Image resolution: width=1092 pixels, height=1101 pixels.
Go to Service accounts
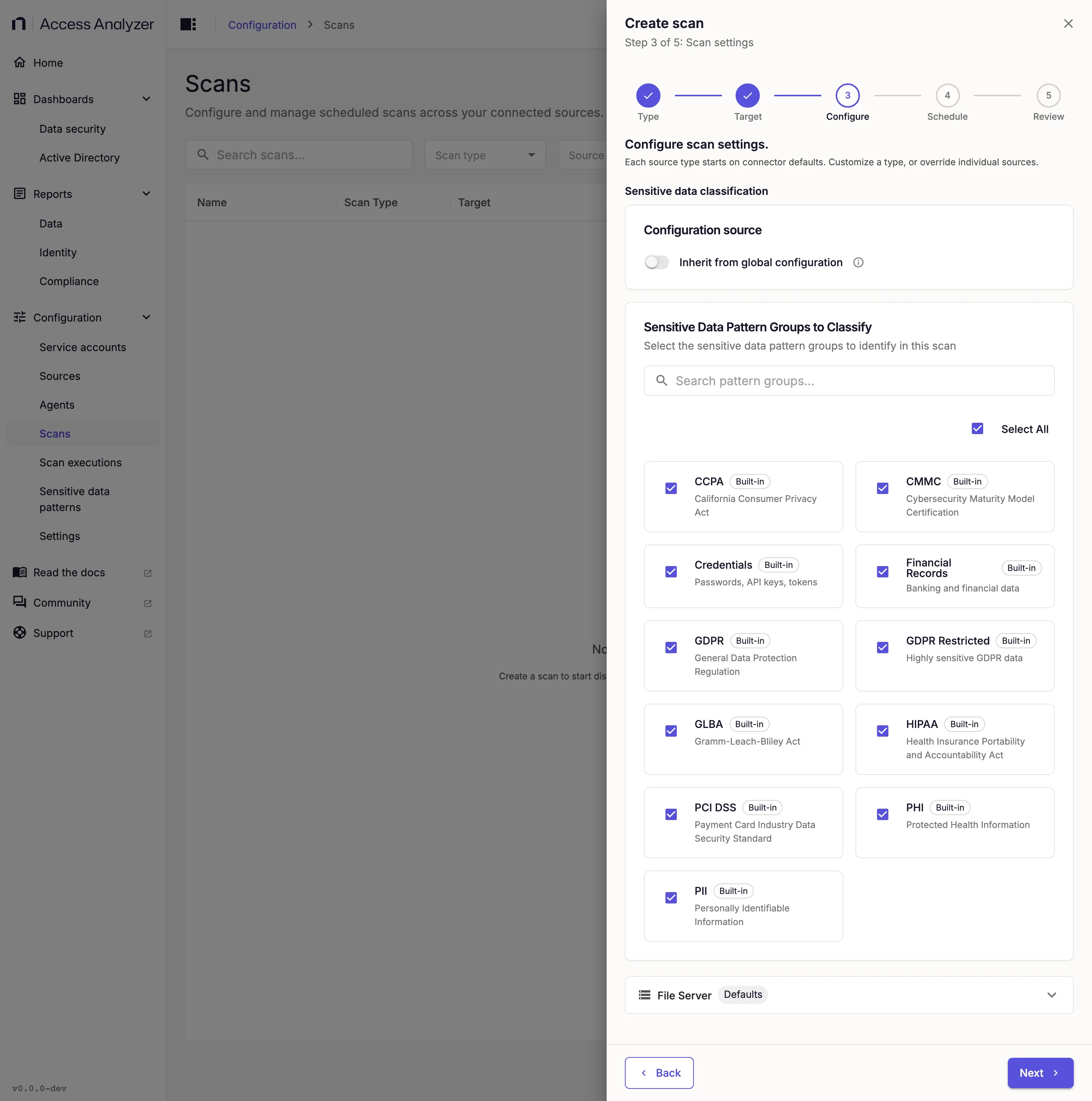(x=83, y=347)
